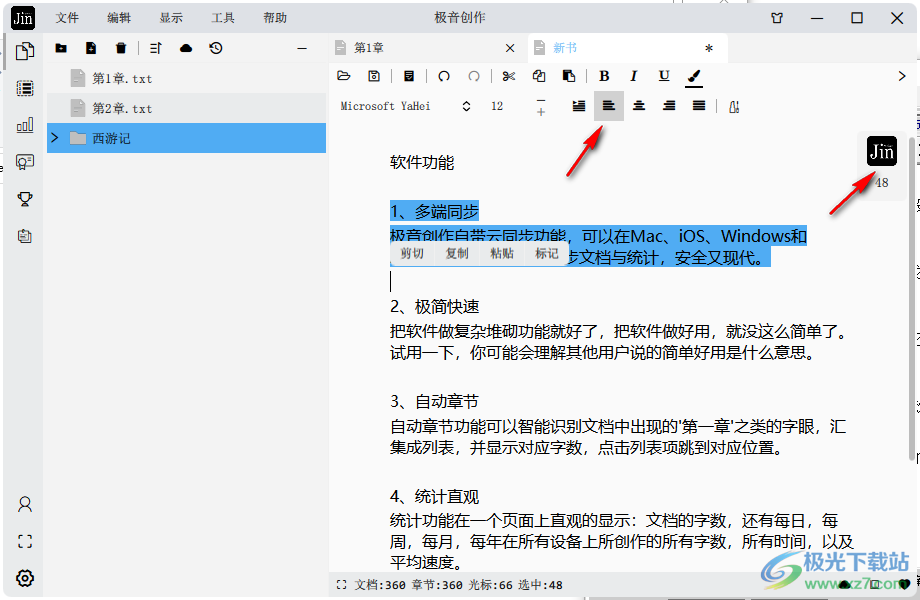Sort the file list
Image resolution: width=920 pixels, height=600 pixels.
click(155, 48)
